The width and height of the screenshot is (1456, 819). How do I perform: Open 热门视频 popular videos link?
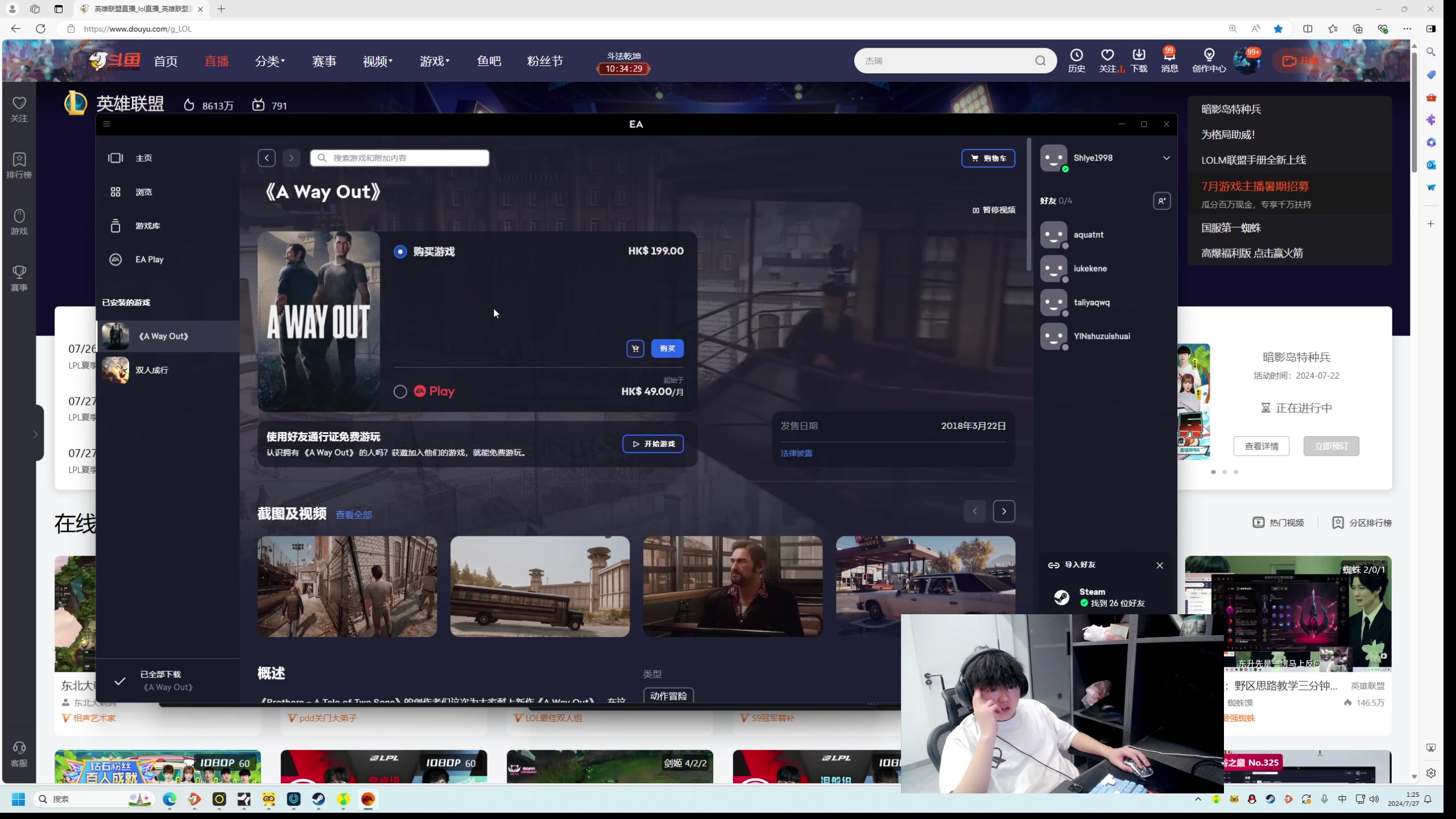point(1278,523)
